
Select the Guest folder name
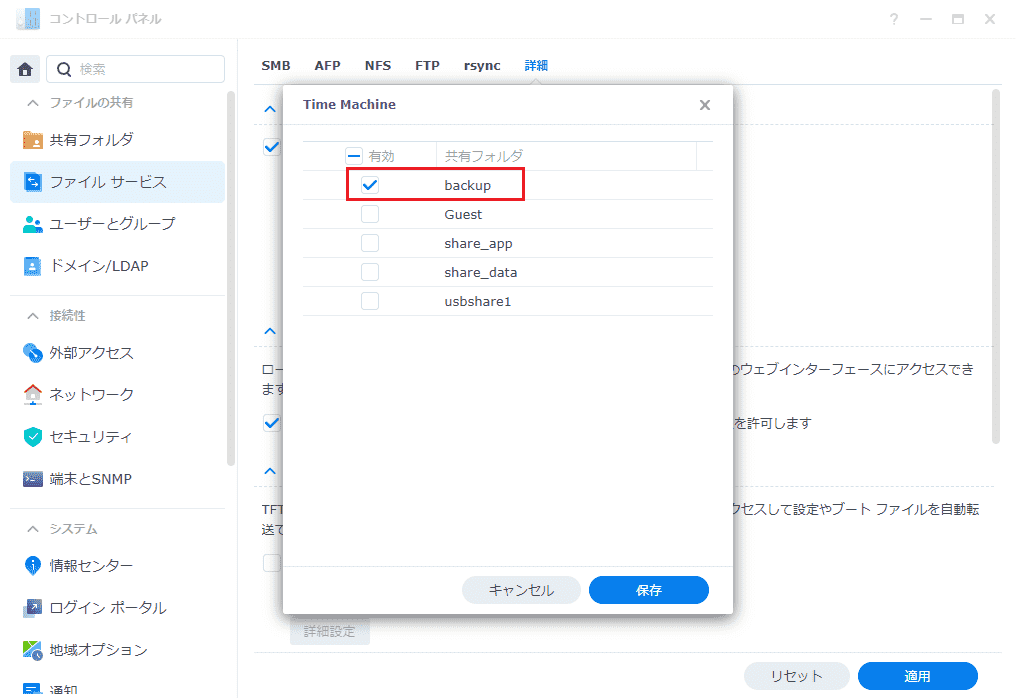click(463, 215)
